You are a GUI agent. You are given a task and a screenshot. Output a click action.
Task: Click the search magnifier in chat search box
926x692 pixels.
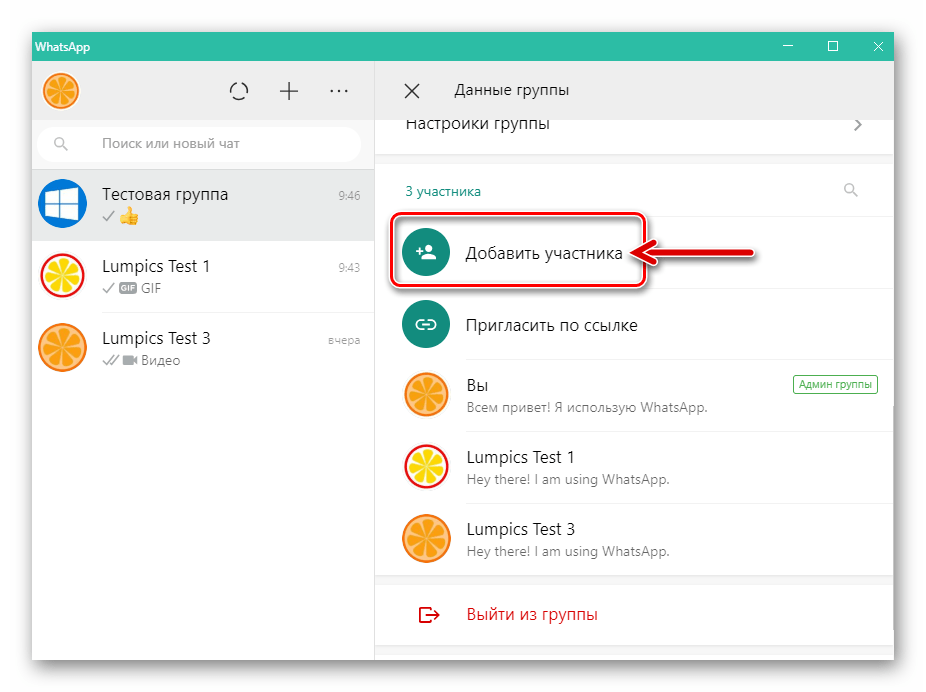61,143
